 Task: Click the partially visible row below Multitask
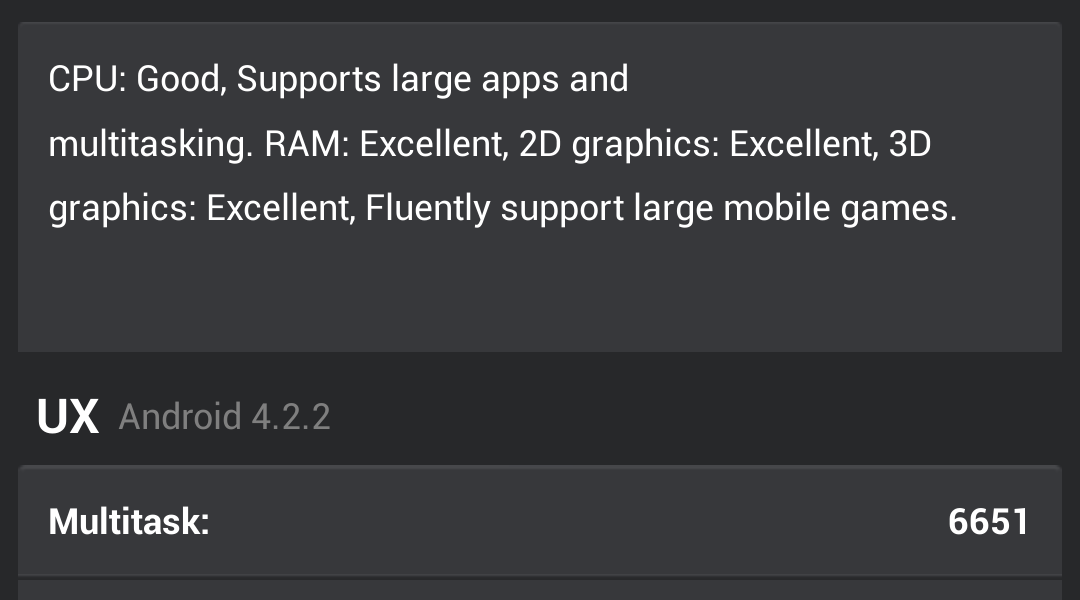pyautogui.click(x=540, y=591)
